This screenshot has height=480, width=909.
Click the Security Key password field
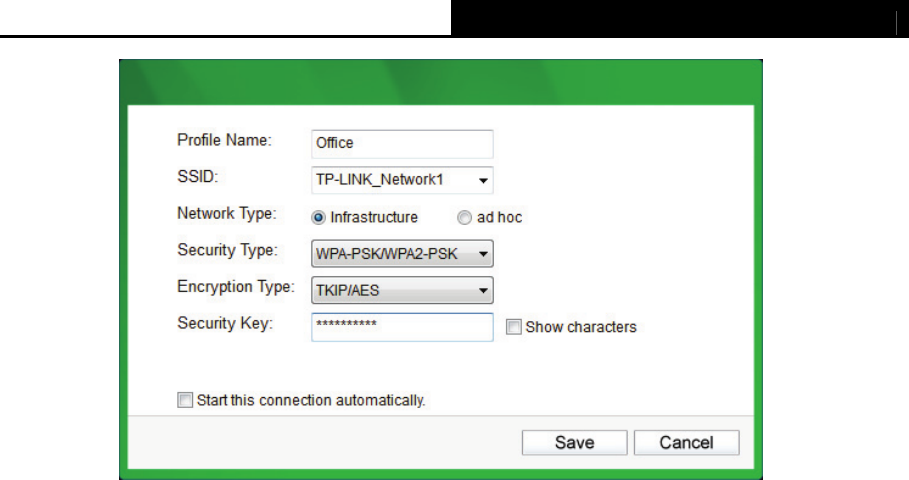coord(402,327)
